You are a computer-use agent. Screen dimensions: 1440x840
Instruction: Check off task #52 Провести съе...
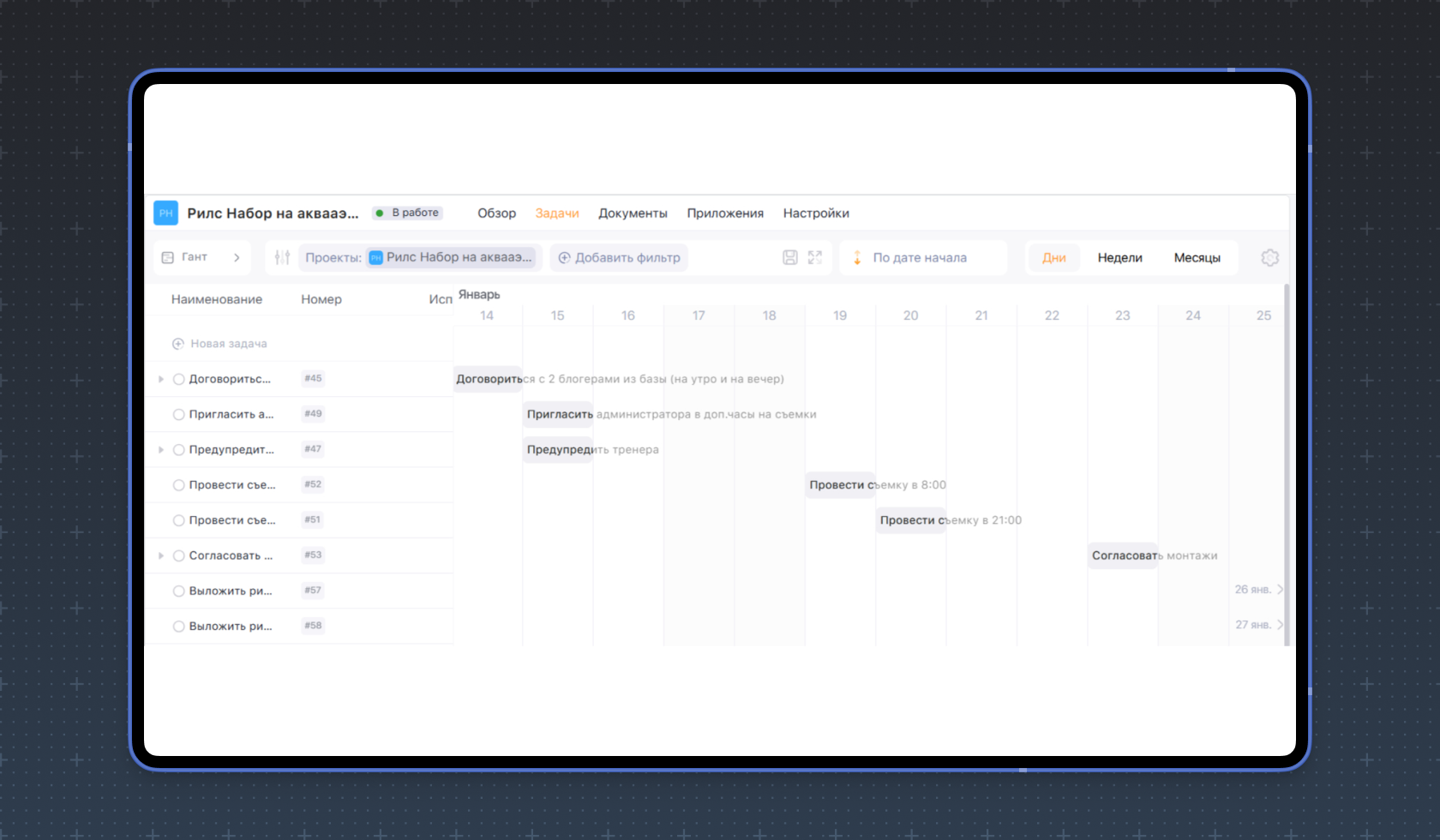[x=179, y=485]
